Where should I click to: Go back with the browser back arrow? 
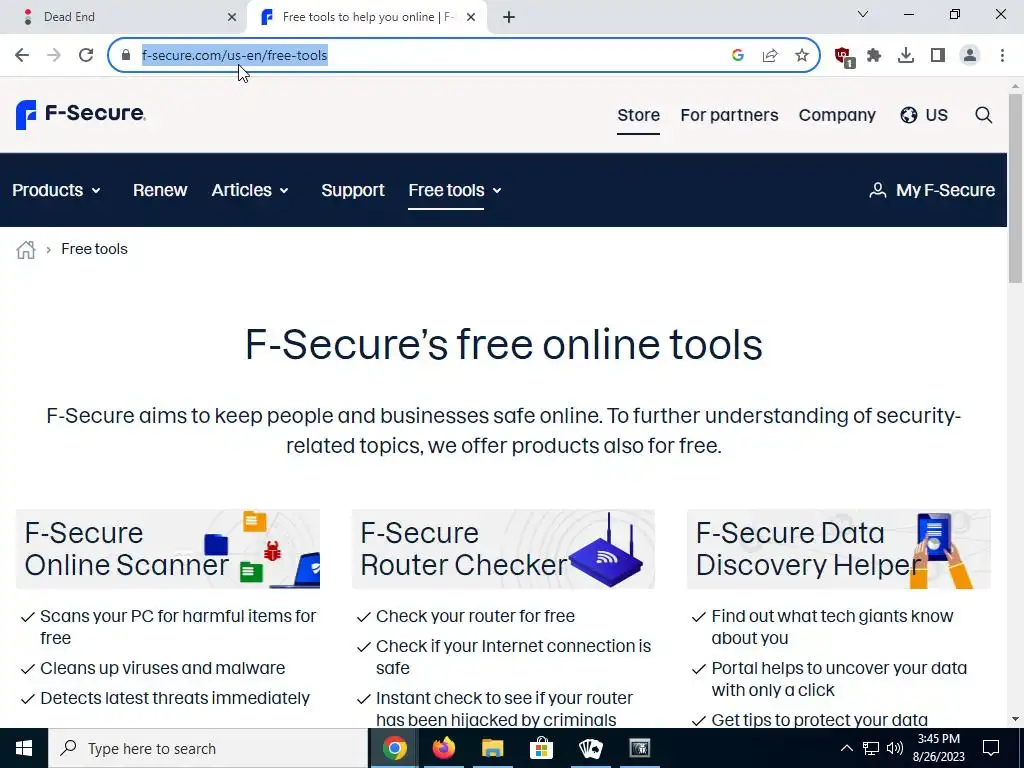[x=22, y=55]
